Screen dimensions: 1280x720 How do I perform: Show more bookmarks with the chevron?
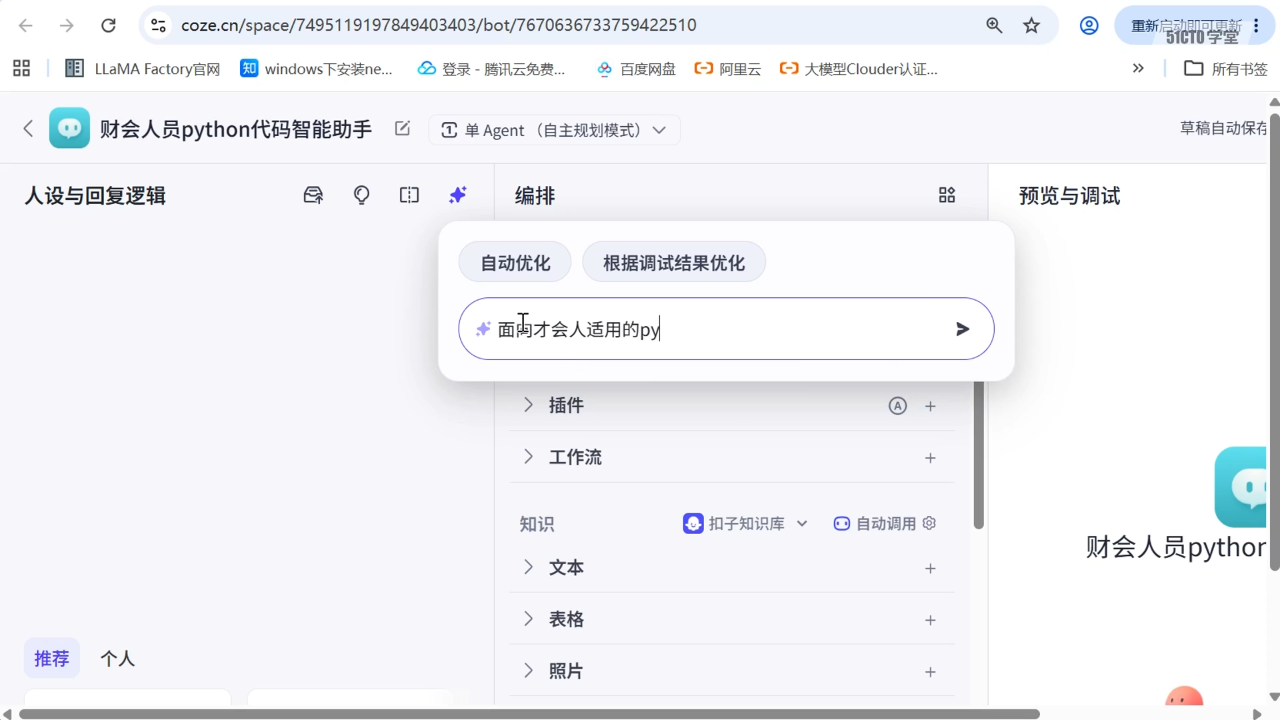click(1138, 68)
